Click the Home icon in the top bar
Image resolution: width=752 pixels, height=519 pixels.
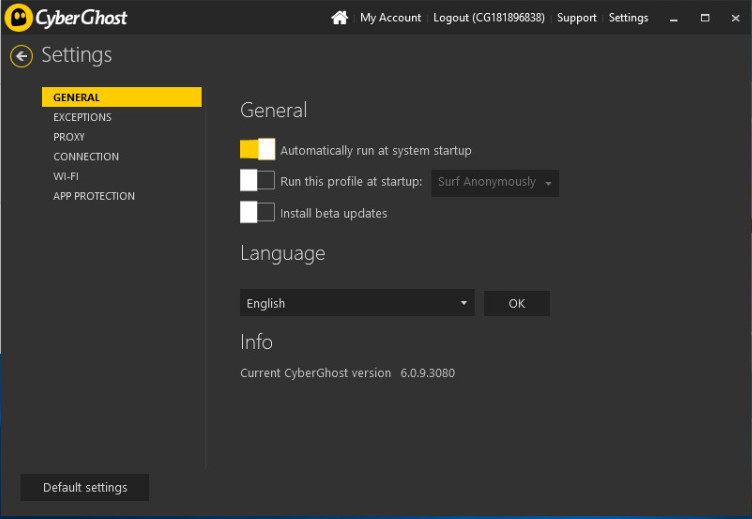tap(340, 18)
